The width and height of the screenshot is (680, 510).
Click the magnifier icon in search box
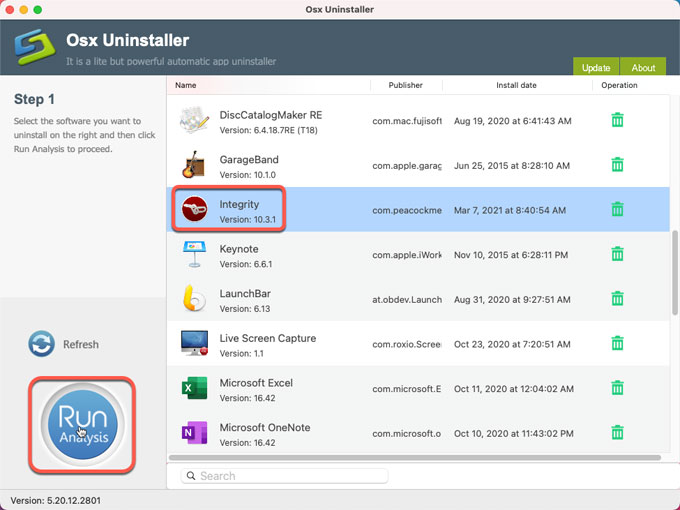click(191, 476)
